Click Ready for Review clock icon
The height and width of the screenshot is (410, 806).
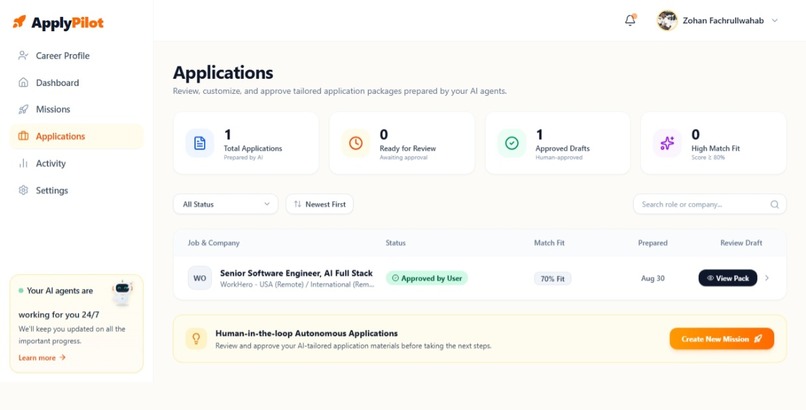pyautogui.click(x=356, y=143)
